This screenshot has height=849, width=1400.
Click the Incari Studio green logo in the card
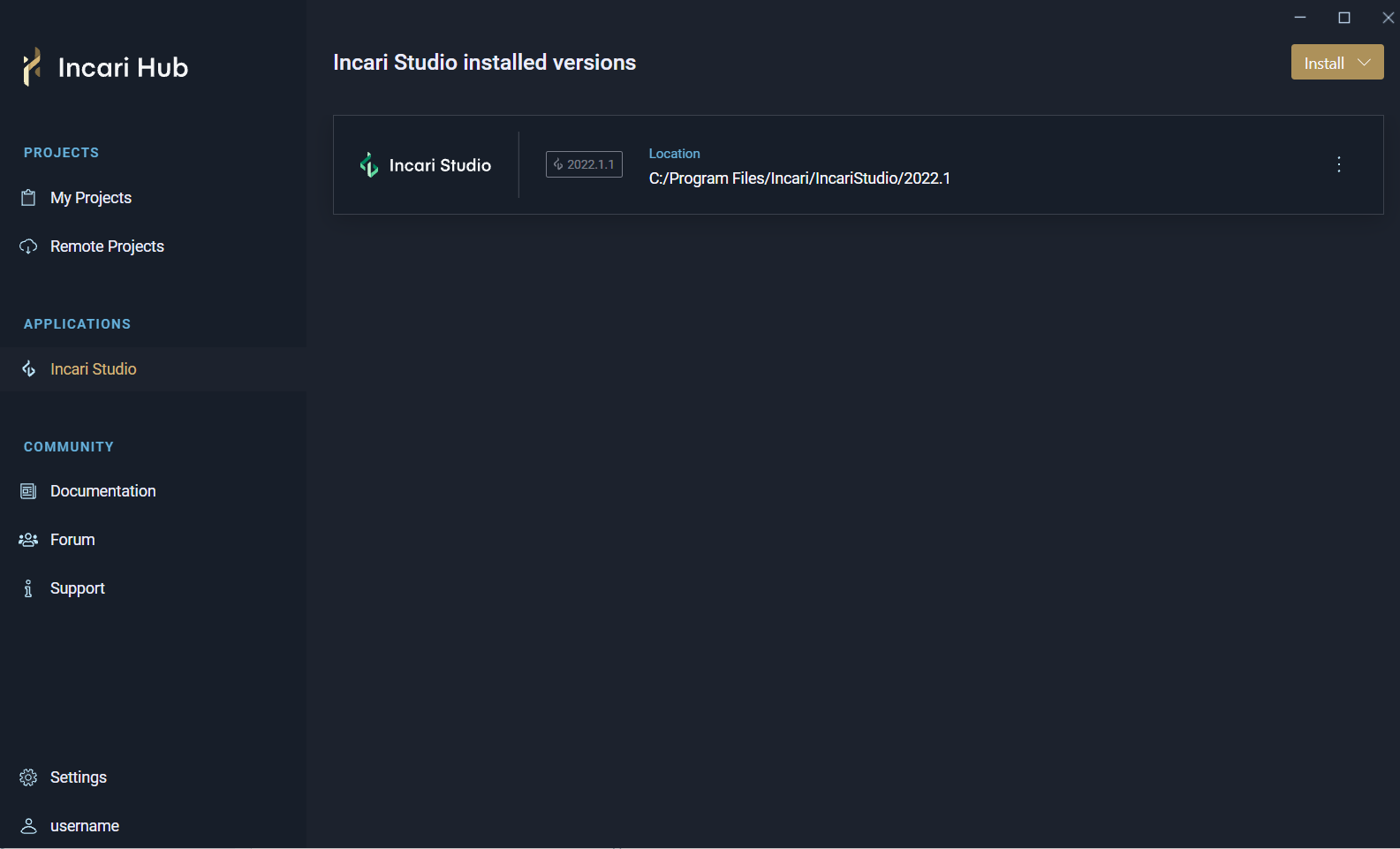(x=369, y=164)
